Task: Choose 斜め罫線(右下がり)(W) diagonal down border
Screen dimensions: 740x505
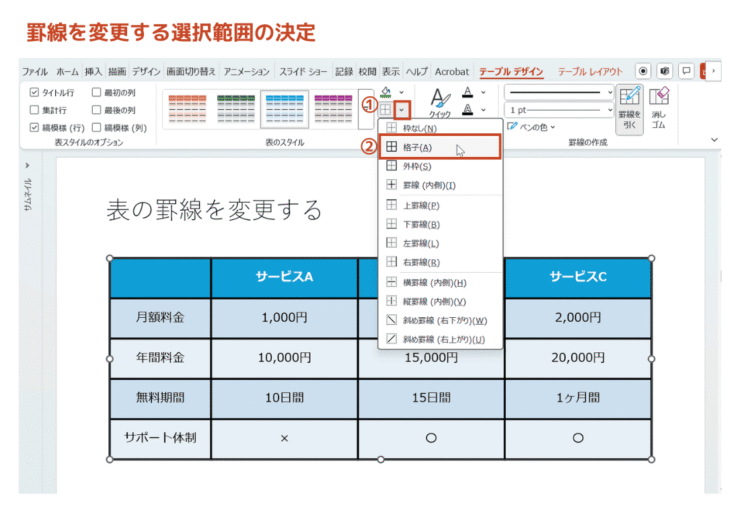Action: point(439,320)
